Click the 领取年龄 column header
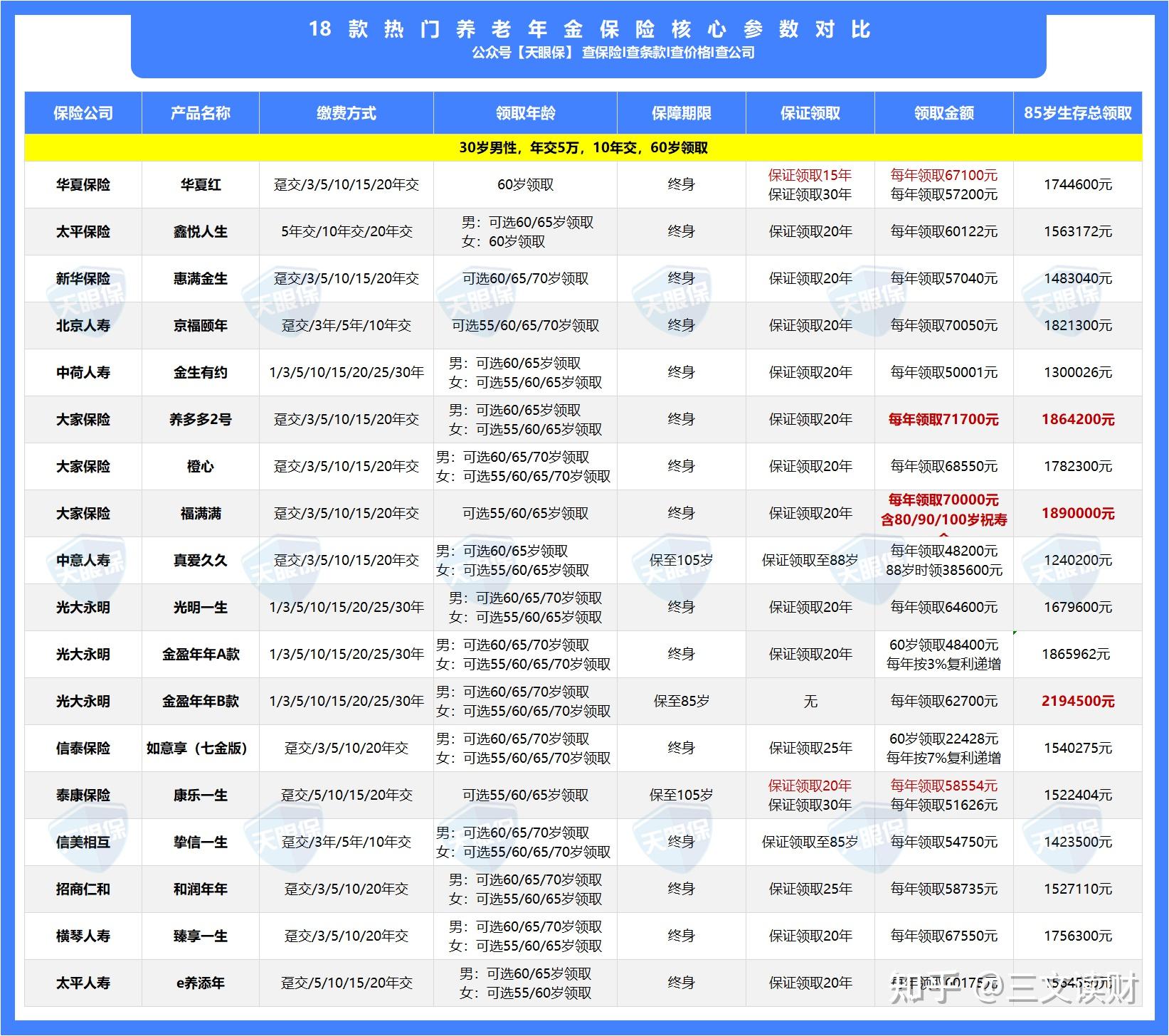 click(x=526, y=113)
